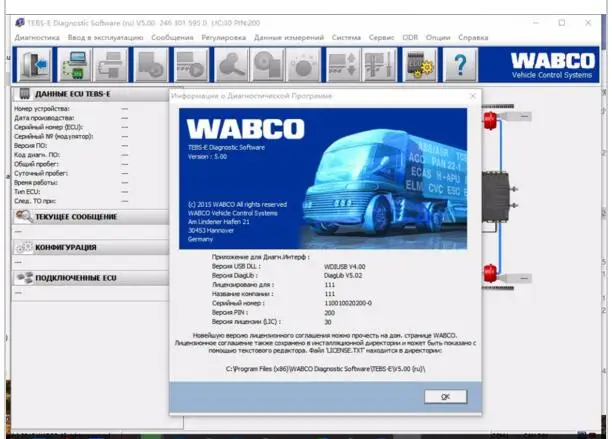The width and height of the screenshot is (612, 439).
Task: Click the exit door toolbar icon
Action: coord(36,65)
